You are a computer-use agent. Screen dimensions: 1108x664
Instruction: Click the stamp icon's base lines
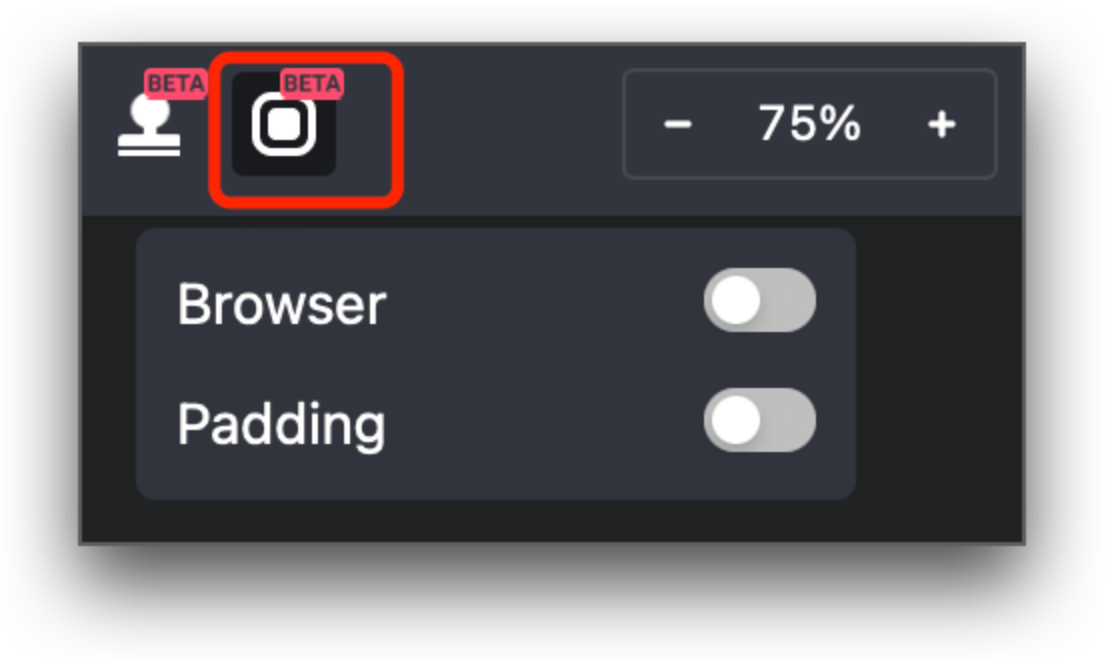[149, 148]
